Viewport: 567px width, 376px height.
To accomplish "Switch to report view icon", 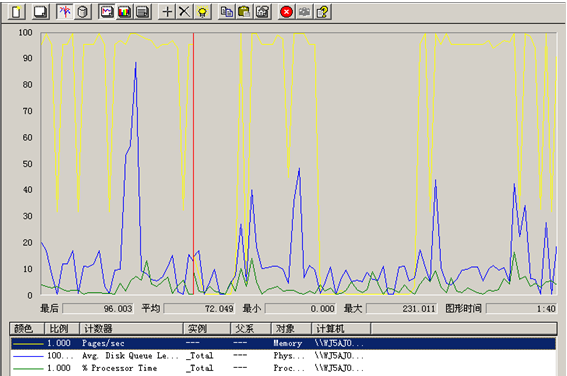I will point(142,12).
